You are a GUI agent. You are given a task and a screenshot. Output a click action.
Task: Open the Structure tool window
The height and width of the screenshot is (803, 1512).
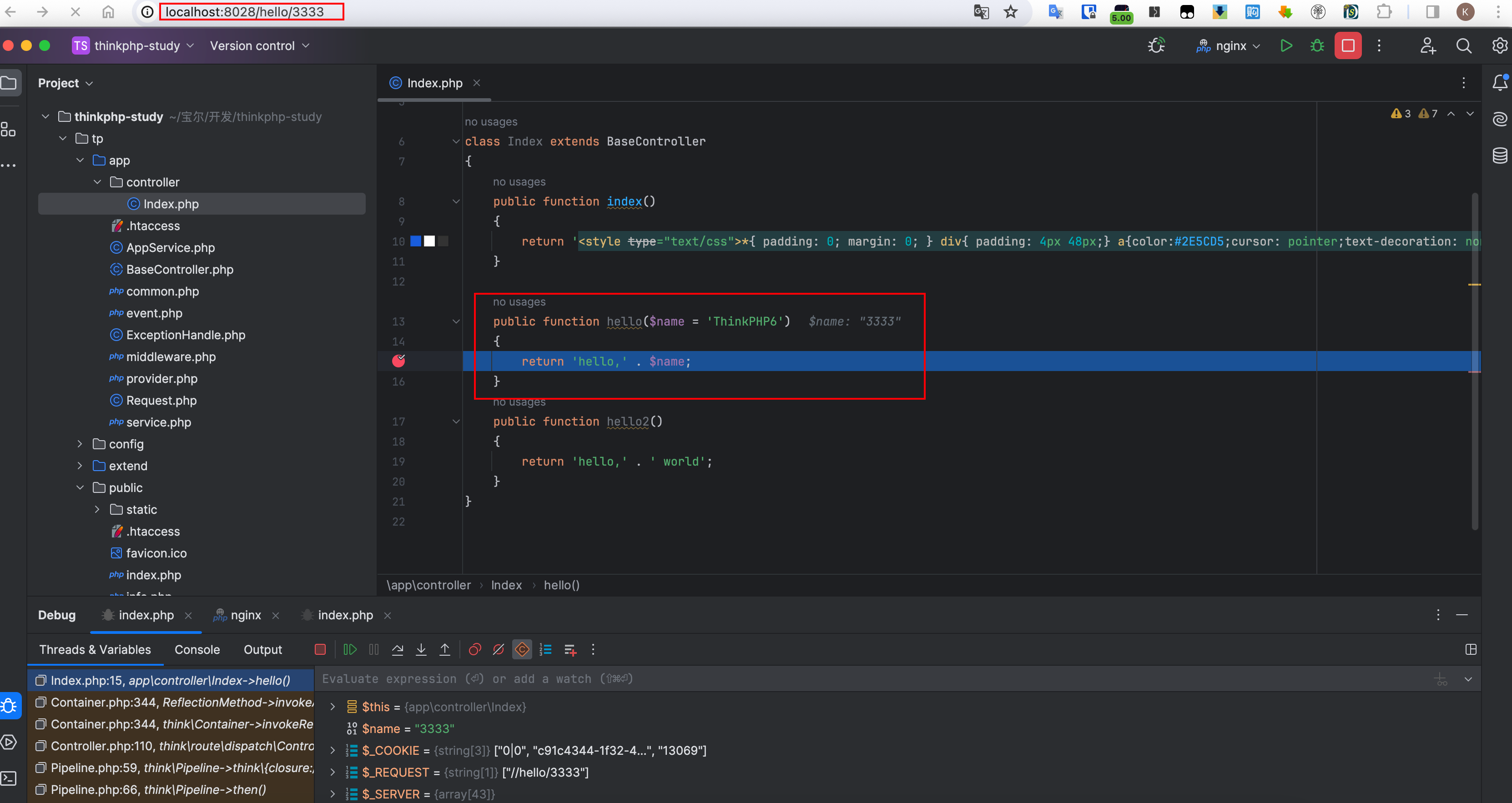click(8, 129)
